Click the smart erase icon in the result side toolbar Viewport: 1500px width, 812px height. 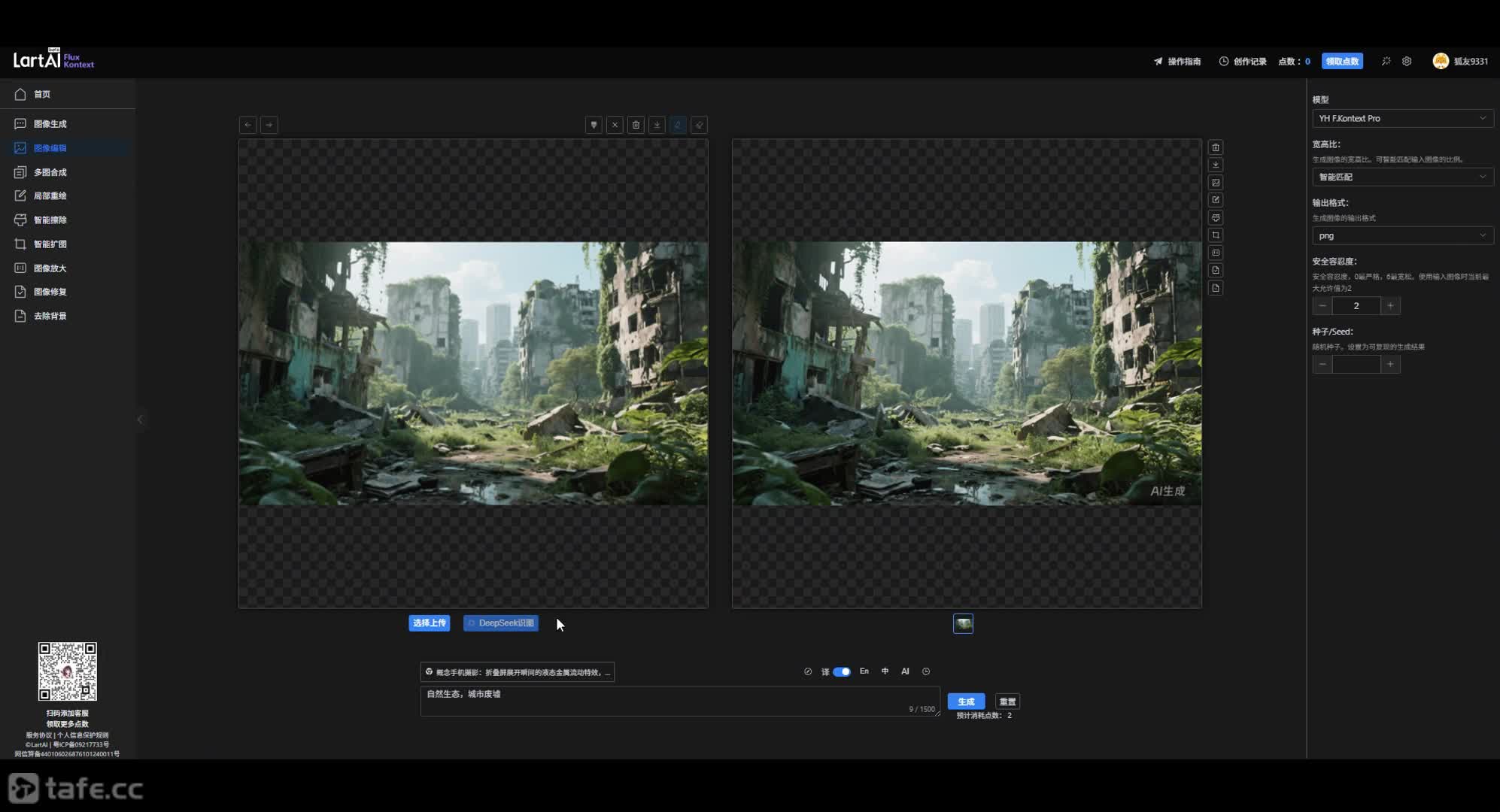[x=1216, y=217]
